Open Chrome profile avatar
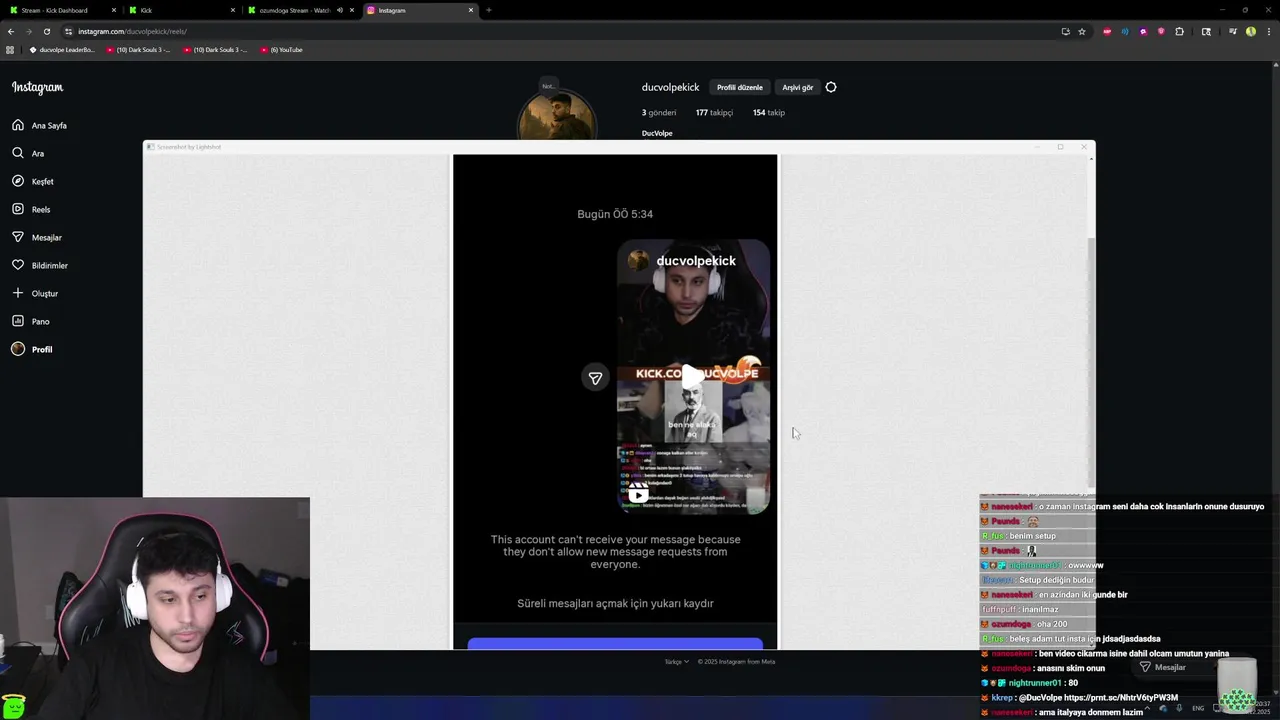1280x720 pixels. 1251,31
